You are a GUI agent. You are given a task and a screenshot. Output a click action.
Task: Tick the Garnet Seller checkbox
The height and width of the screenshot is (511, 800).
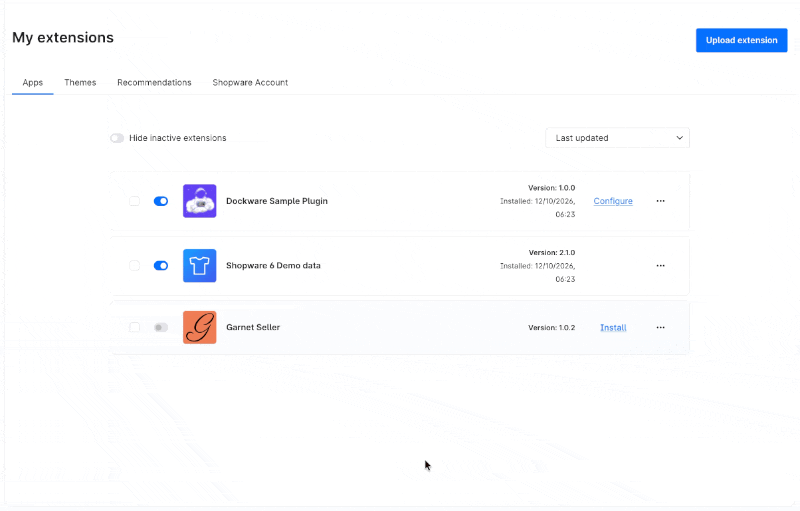(x=134, y=327)
